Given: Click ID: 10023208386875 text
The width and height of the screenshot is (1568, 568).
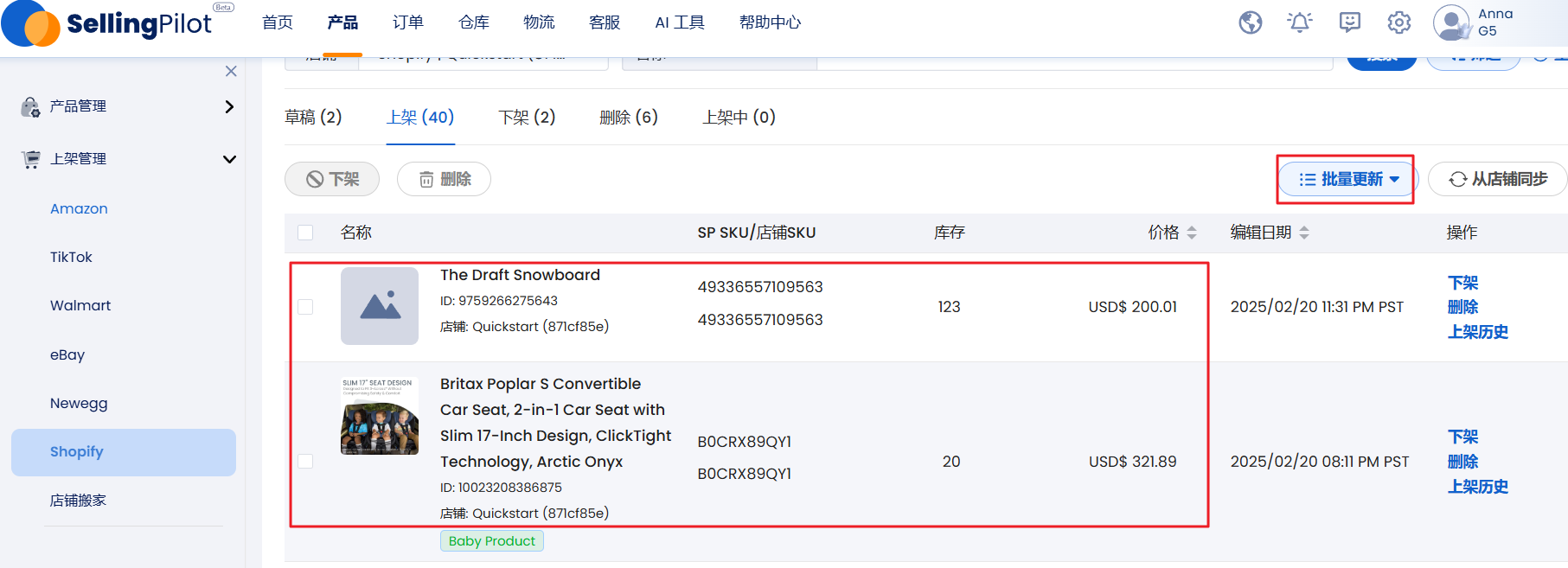Looking at the screenshot, I should pyautogui.click(x=501, y=488).
